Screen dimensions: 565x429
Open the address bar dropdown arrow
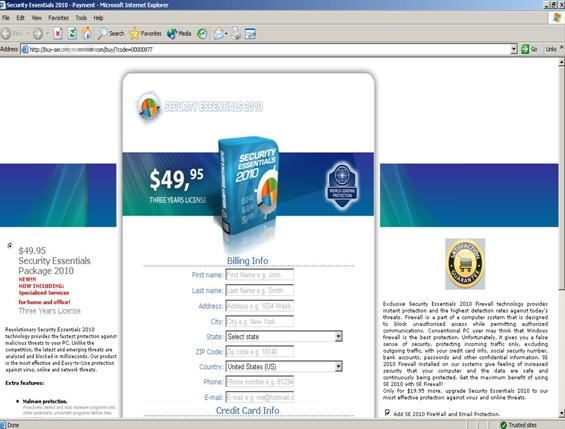click(x=514, y=49)
